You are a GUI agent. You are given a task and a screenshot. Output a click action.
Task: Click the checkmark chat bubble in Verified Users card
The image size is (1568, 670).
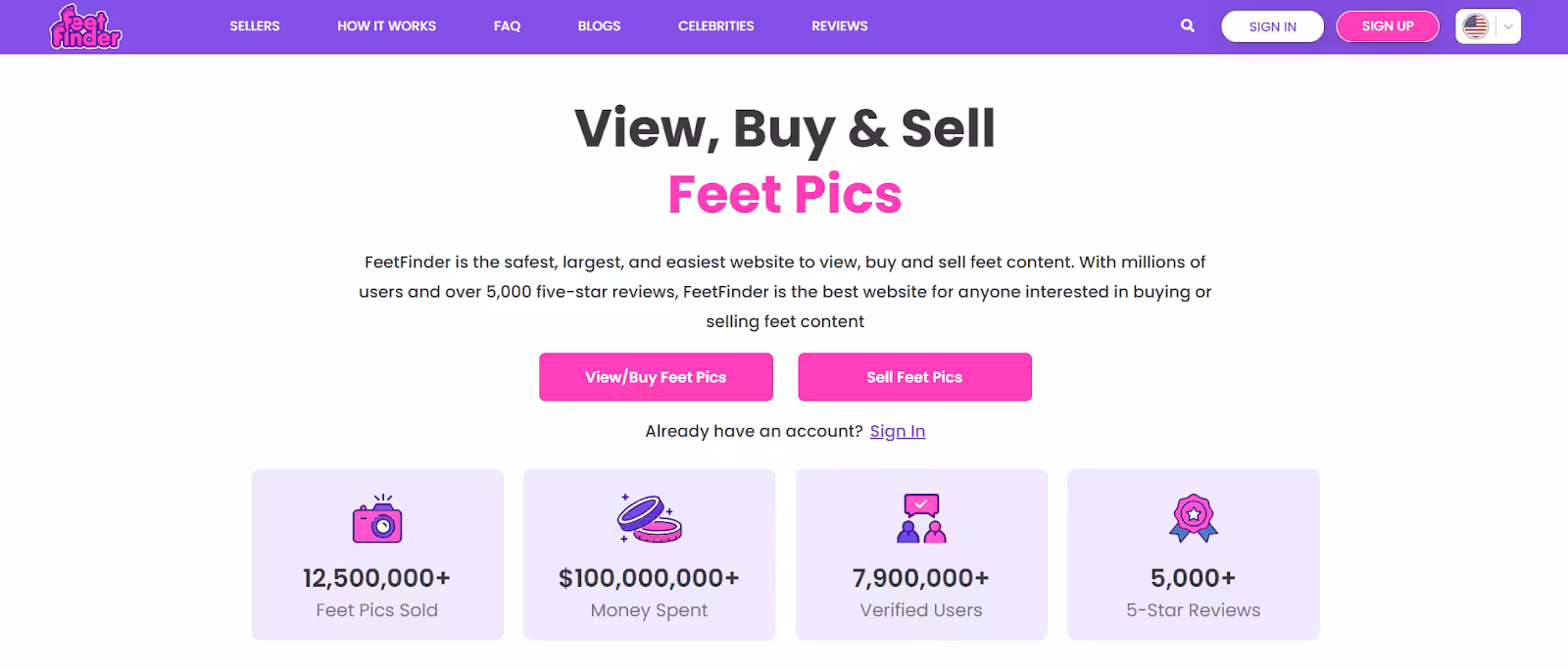pos(920,504)
